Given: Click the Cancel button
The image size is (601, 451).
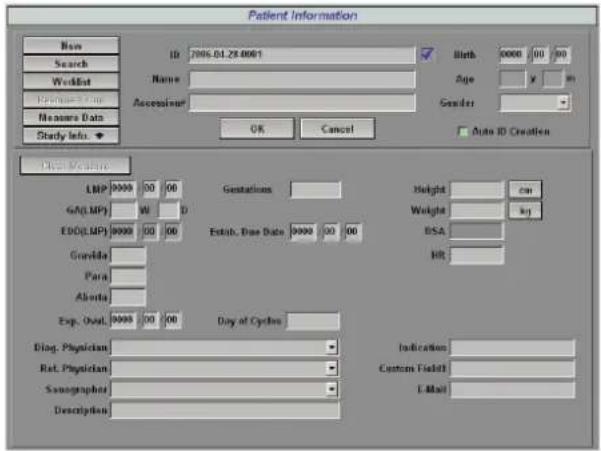Looking at the screenshot, I should click(337, 129).
